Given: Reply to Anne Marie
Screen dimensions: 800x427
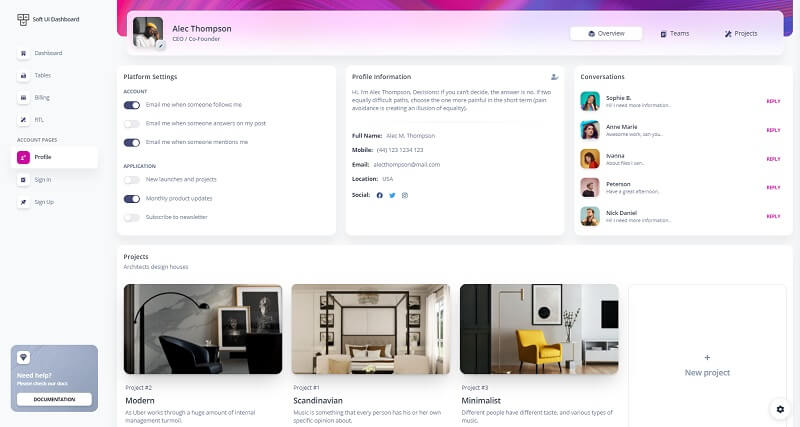Looking at the screenshot, I should pyautogui.click(x=773, y=131).
